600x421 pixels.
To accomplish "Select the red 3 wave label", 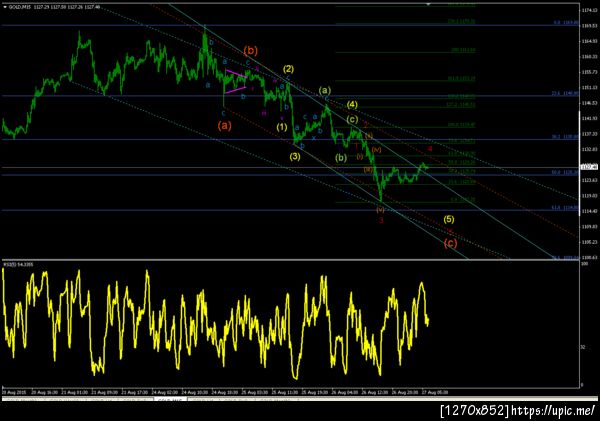I will (381, 220).
